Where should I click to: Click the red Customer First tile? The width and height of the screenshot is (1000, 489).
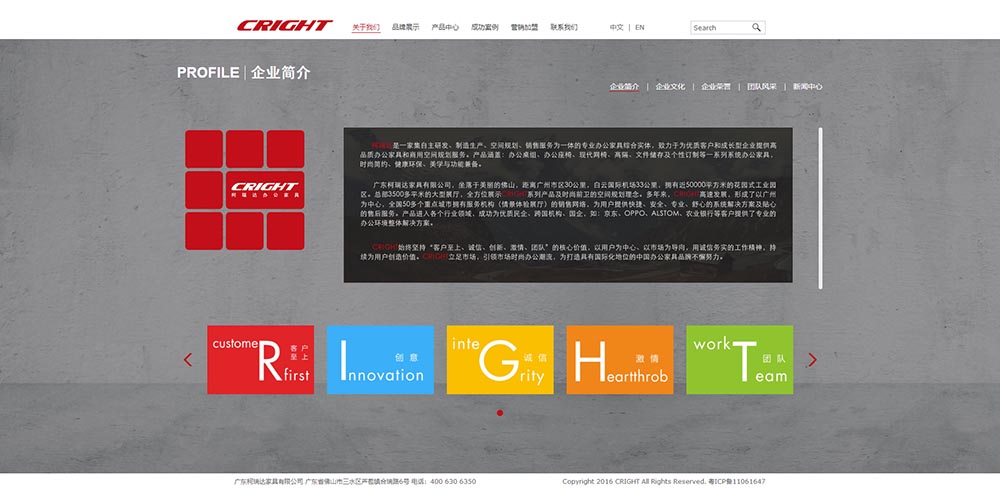click(x=260, y=360)
